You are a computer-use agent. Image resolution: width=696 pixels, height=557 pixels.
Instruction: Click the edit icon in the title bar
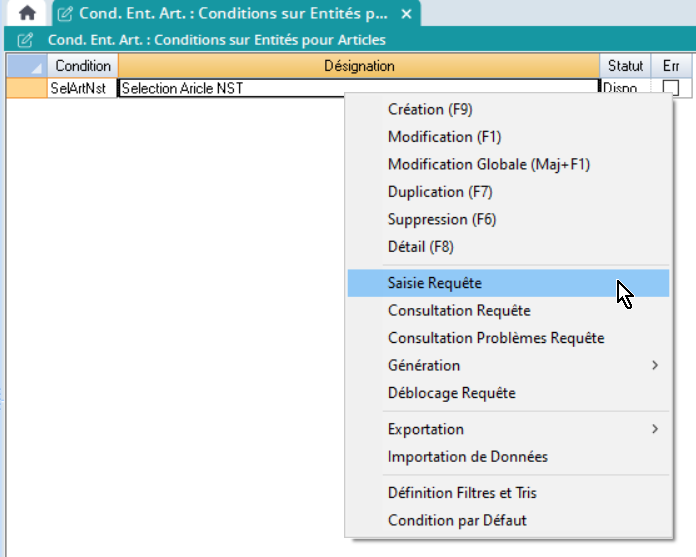26,40
